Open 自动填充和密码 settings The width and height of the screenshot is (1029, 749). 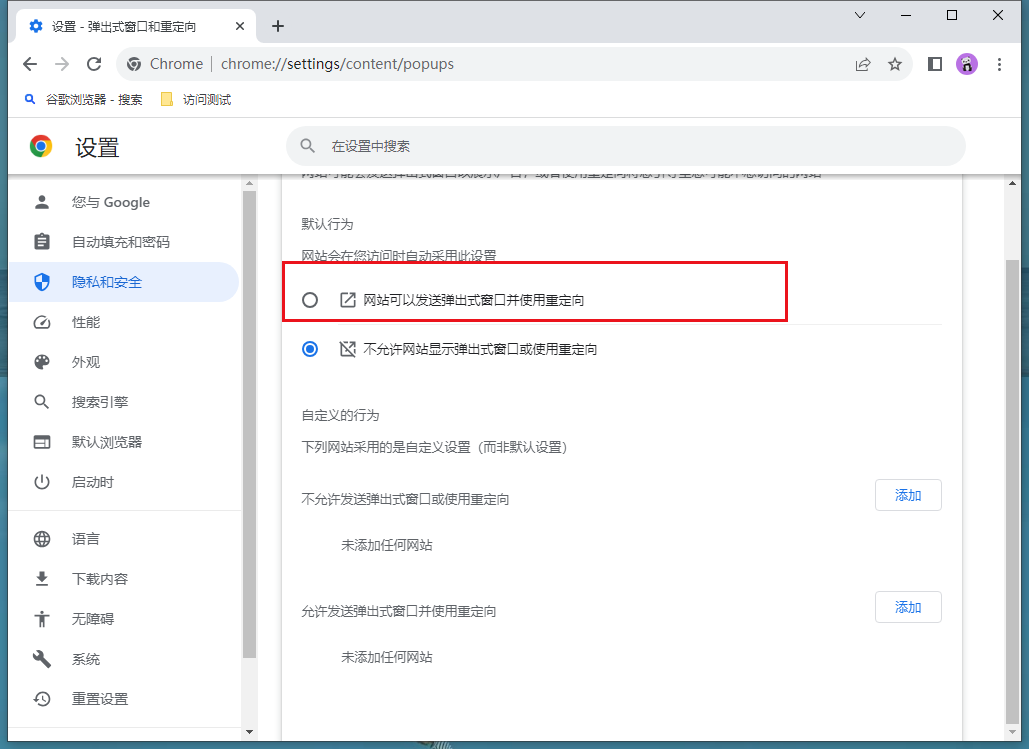[x=124, y=242]
